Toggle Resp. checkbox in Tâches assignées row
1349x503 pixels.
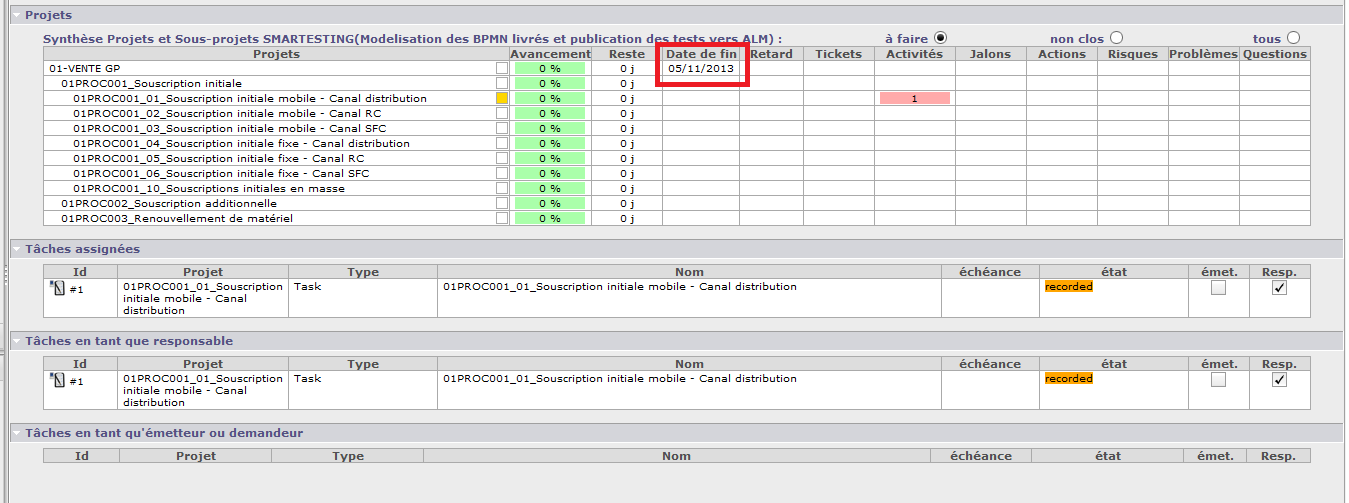pyautogui.click(x=1279, y=288)
